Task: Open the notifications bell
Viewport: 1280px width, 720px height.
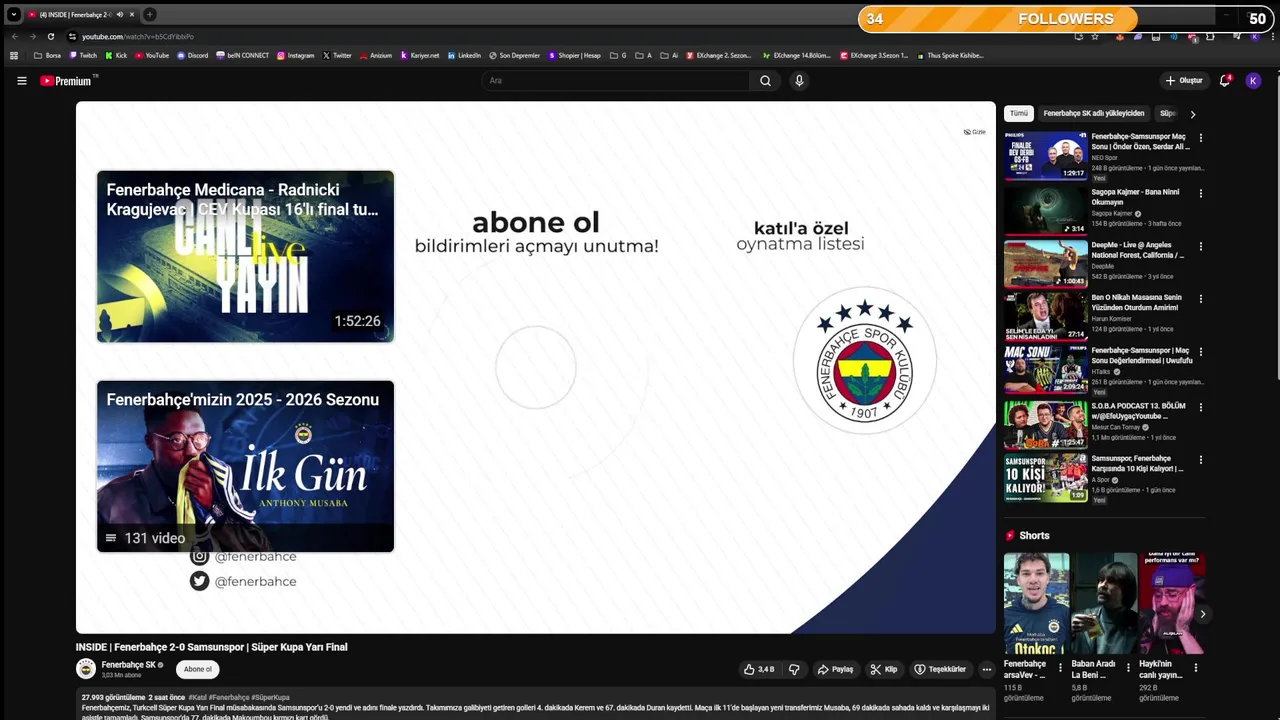Action: [x=1225, y=81]
